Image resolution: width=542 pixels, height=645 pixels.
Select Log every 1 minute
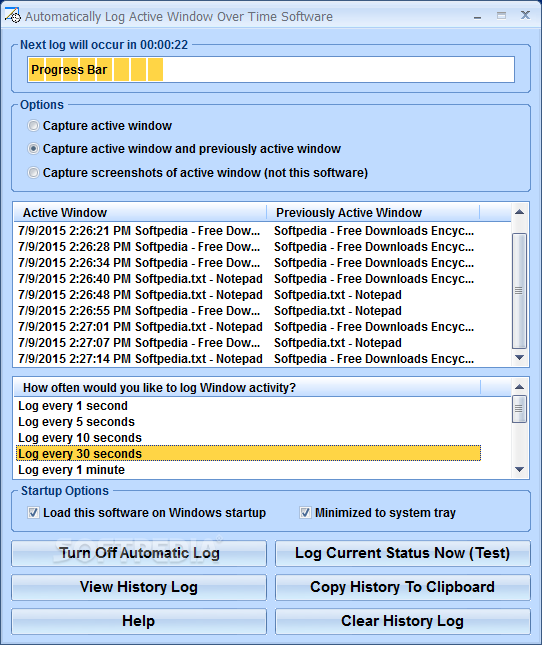click(x=248, y=469)
